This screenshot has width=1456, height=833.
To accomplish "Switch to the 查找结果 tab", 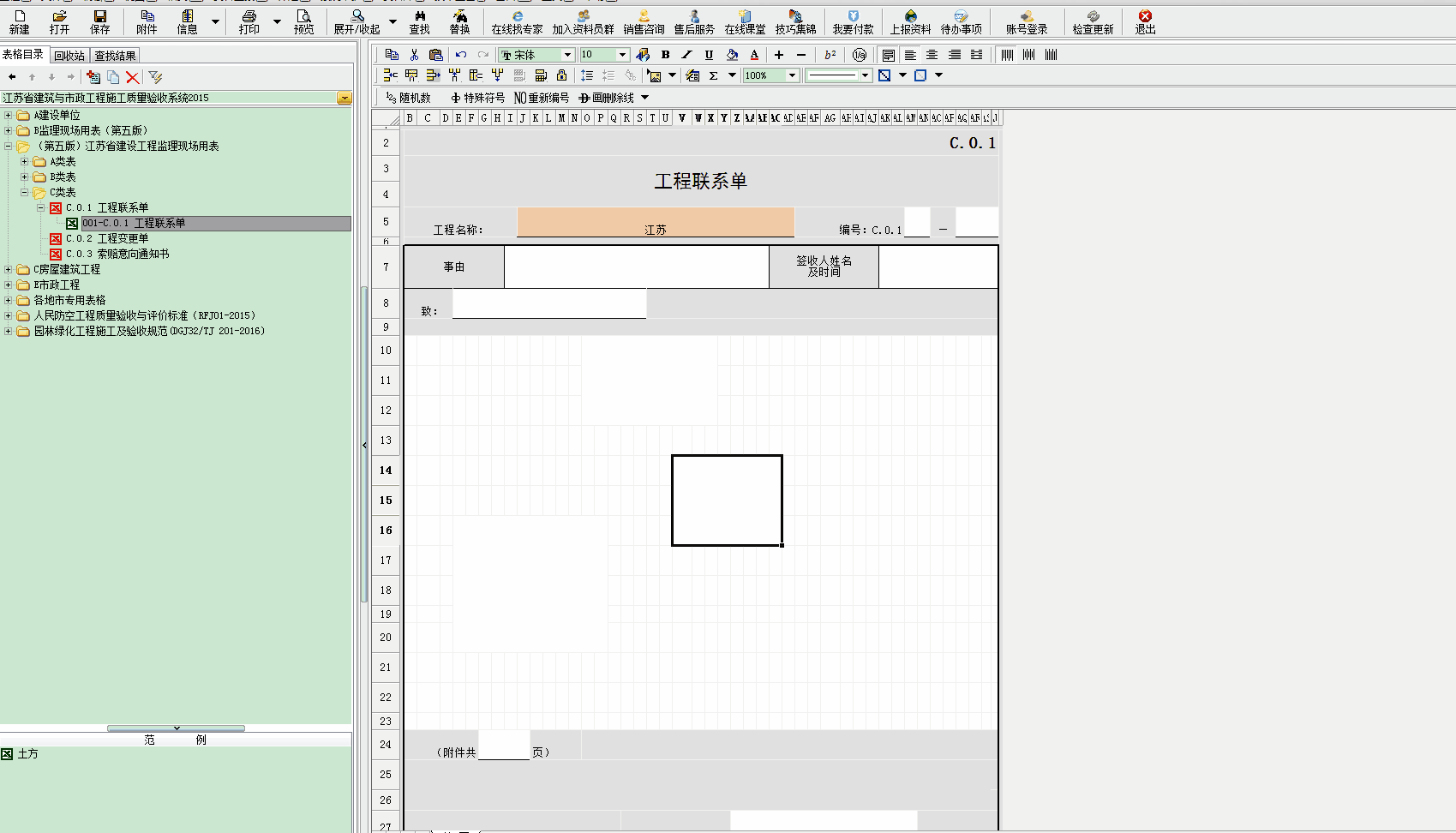I will [x=115, y=56].
